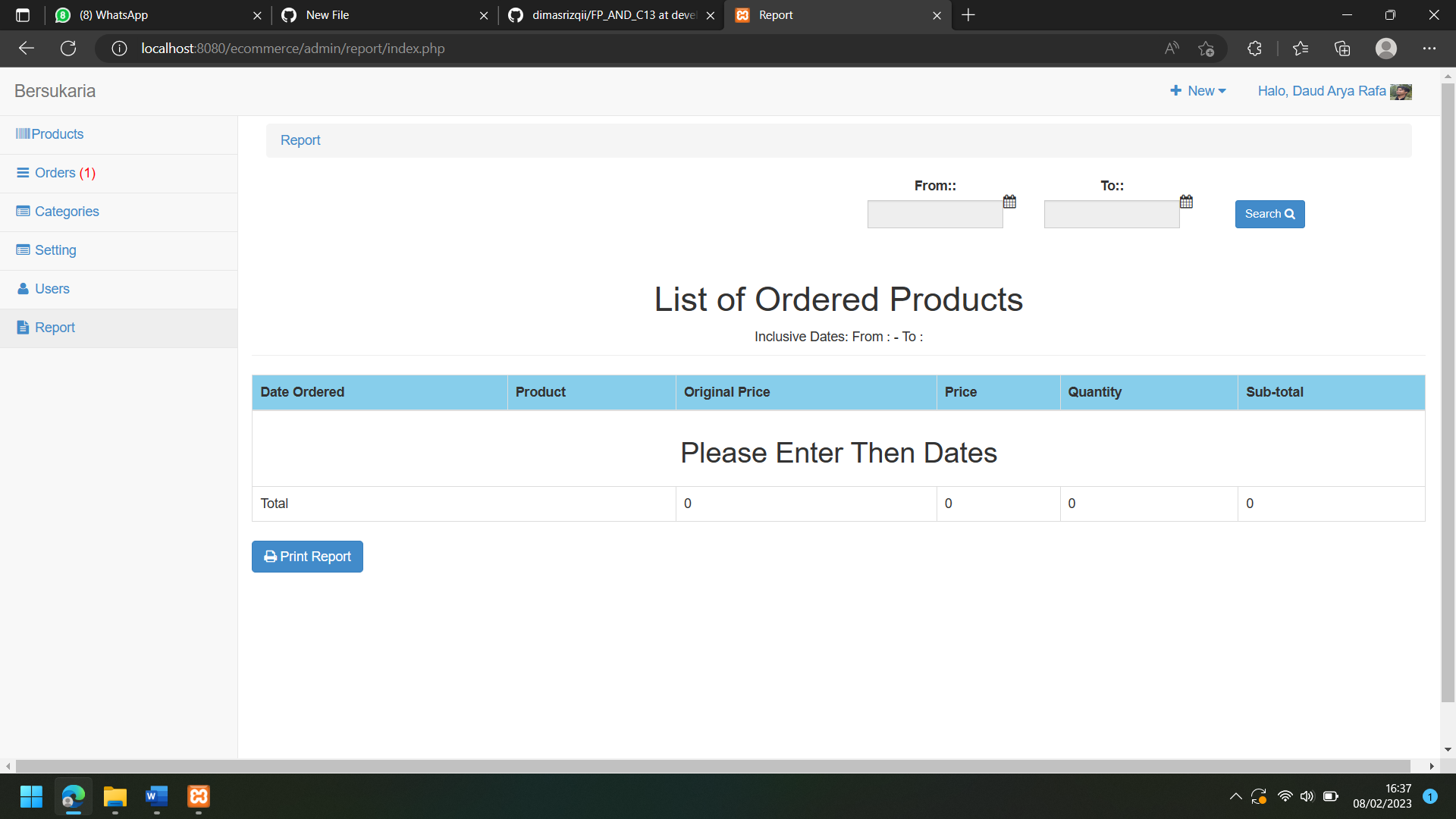This screenshot has width=1456, height=819.
Task: Add page to favorites star icon
Action: click(1206, 49)
